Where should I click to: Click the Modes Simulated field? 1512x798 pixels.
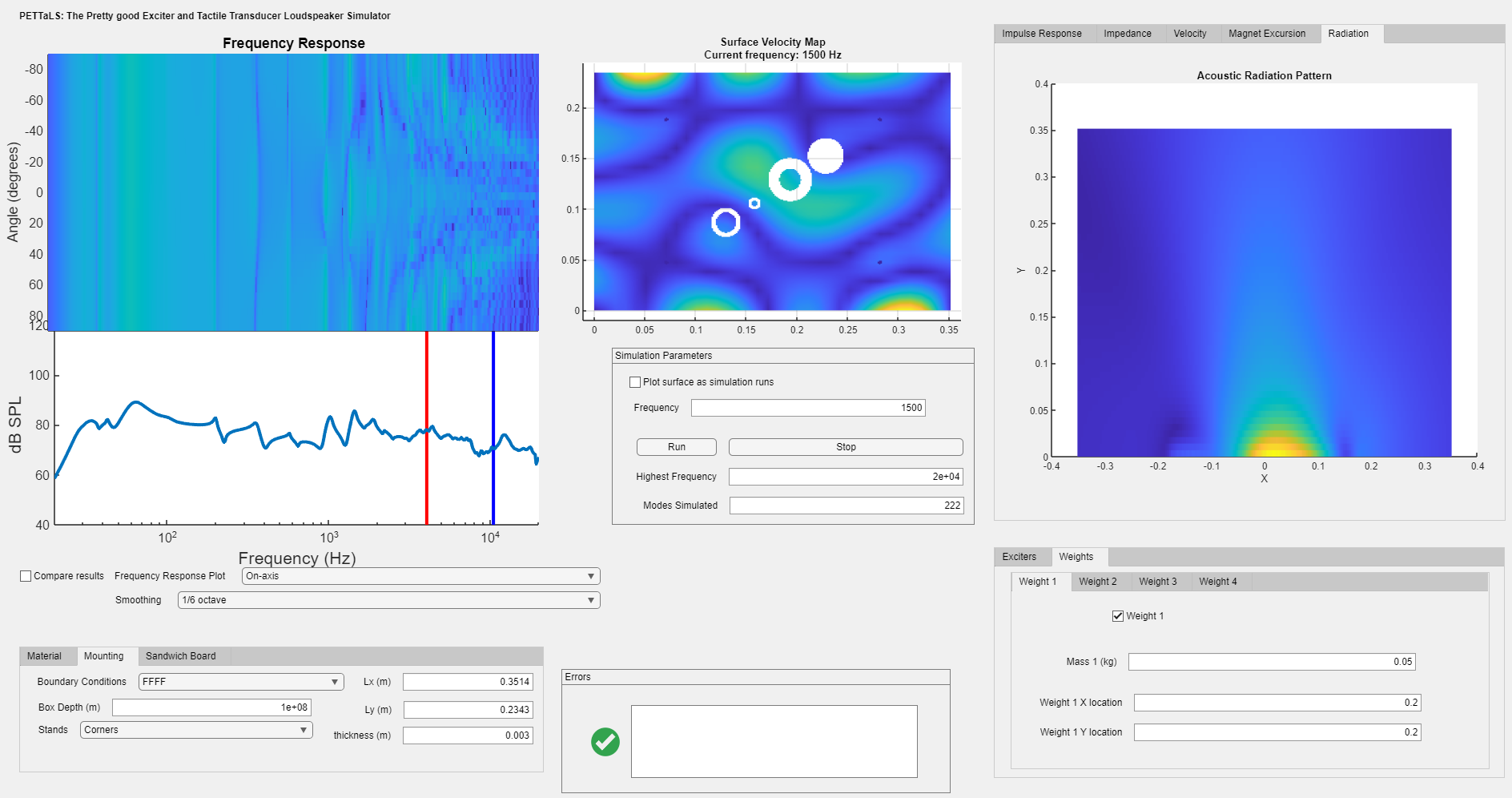(846, 506)
